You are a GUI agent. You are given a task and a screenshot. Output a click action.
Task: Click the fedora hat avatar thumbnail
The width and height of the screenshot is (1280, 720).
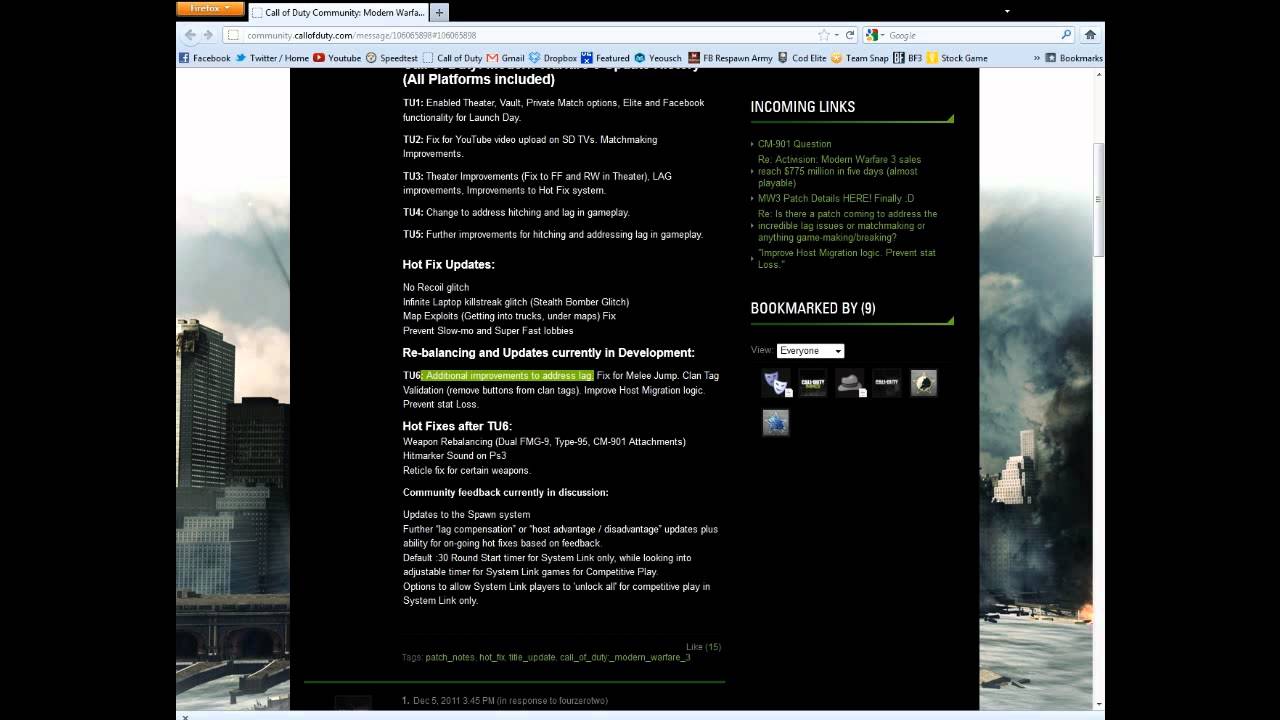coord(850,383)
